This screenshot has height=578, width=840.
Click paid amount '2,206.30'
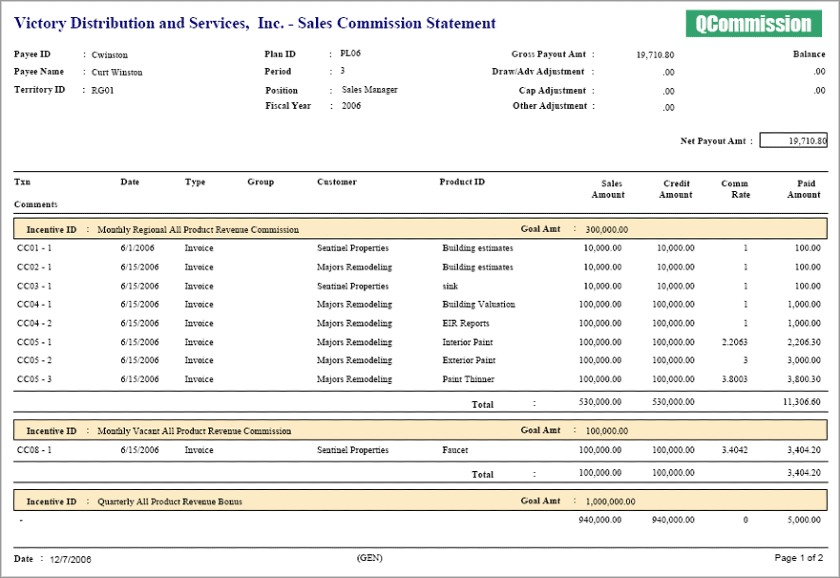tap(804, 342)
